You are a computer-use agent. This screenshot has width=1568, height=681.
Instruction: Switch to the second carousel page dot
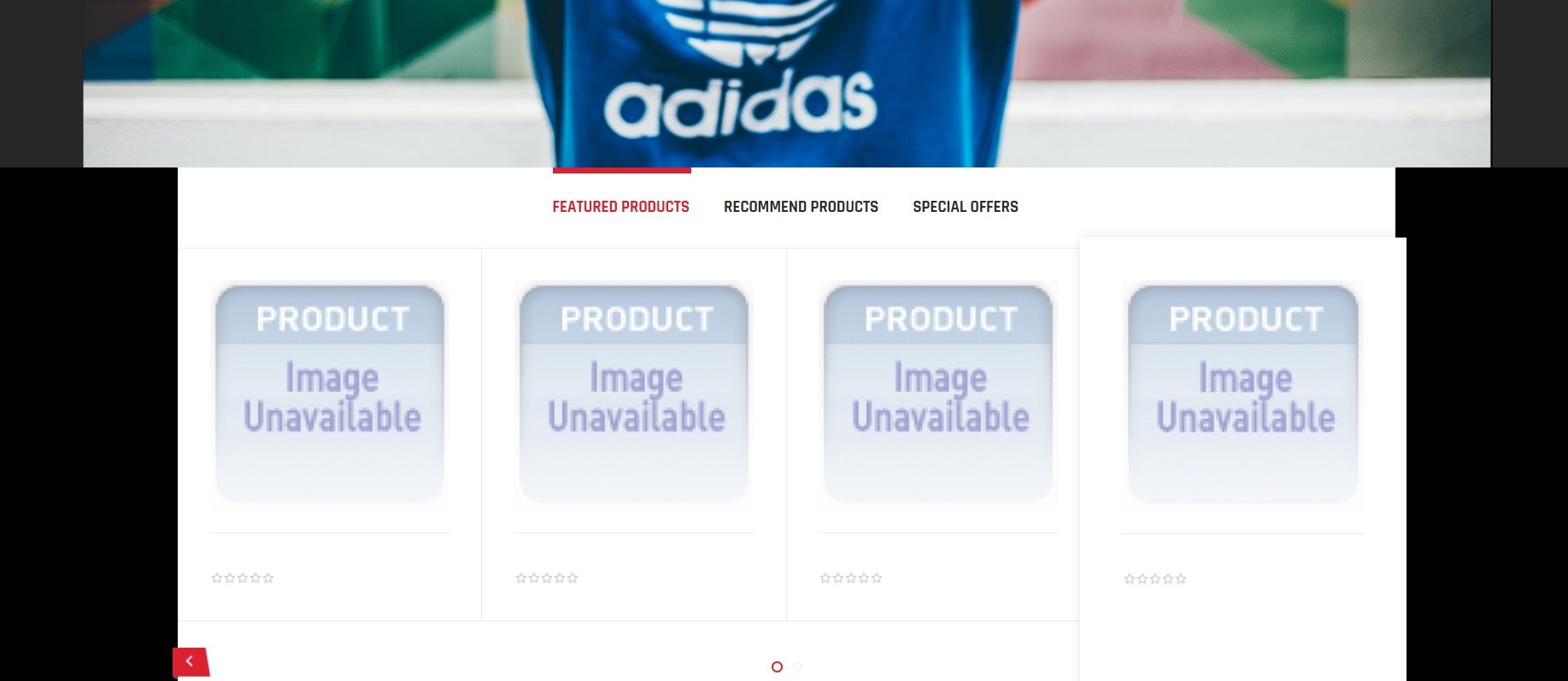click(797, 666)
